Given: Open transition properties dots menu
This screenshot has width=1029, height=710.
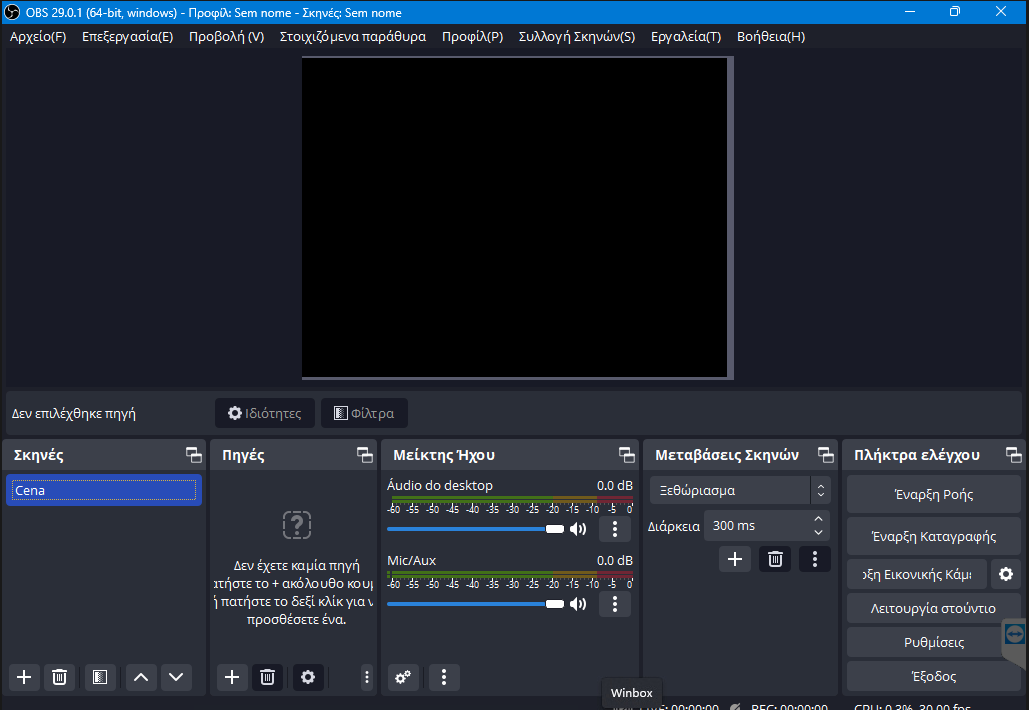Looking at the screenshot, I should [x=815, y=559].
